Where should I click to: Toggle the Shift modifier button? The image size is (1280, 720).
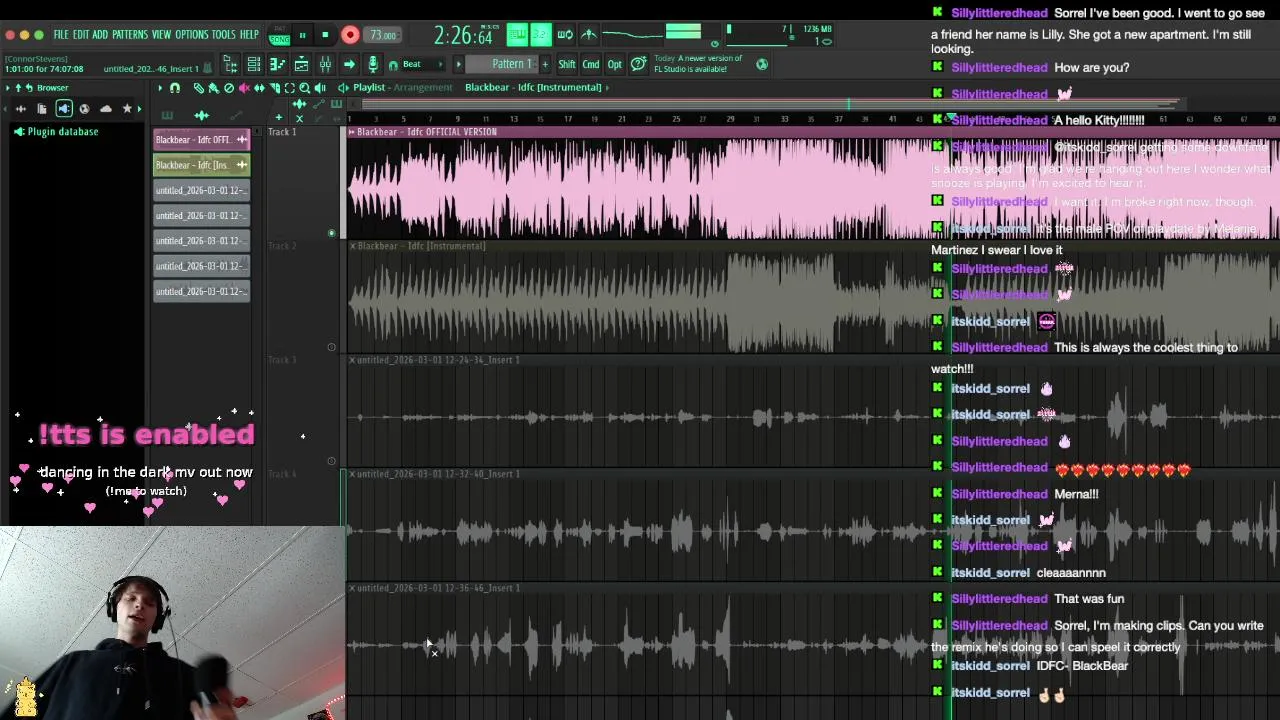(566, 64)
